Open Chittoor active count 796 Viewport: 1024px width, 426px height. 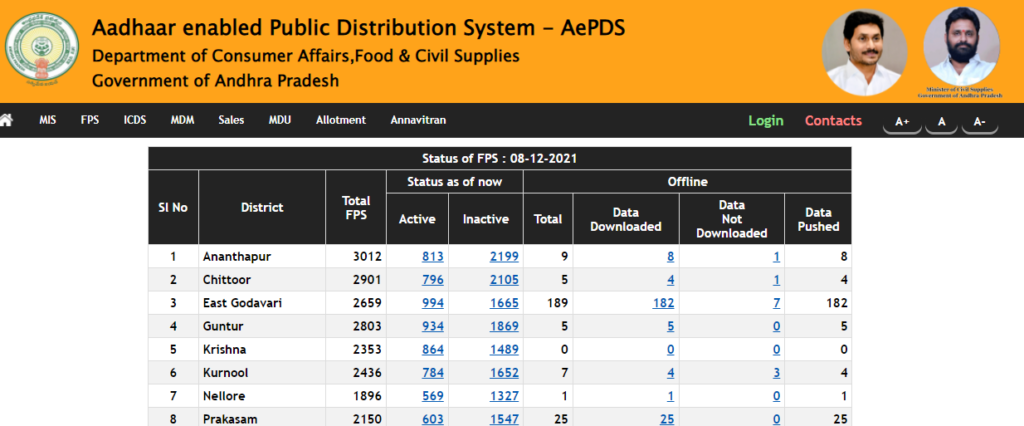point(432,280)
